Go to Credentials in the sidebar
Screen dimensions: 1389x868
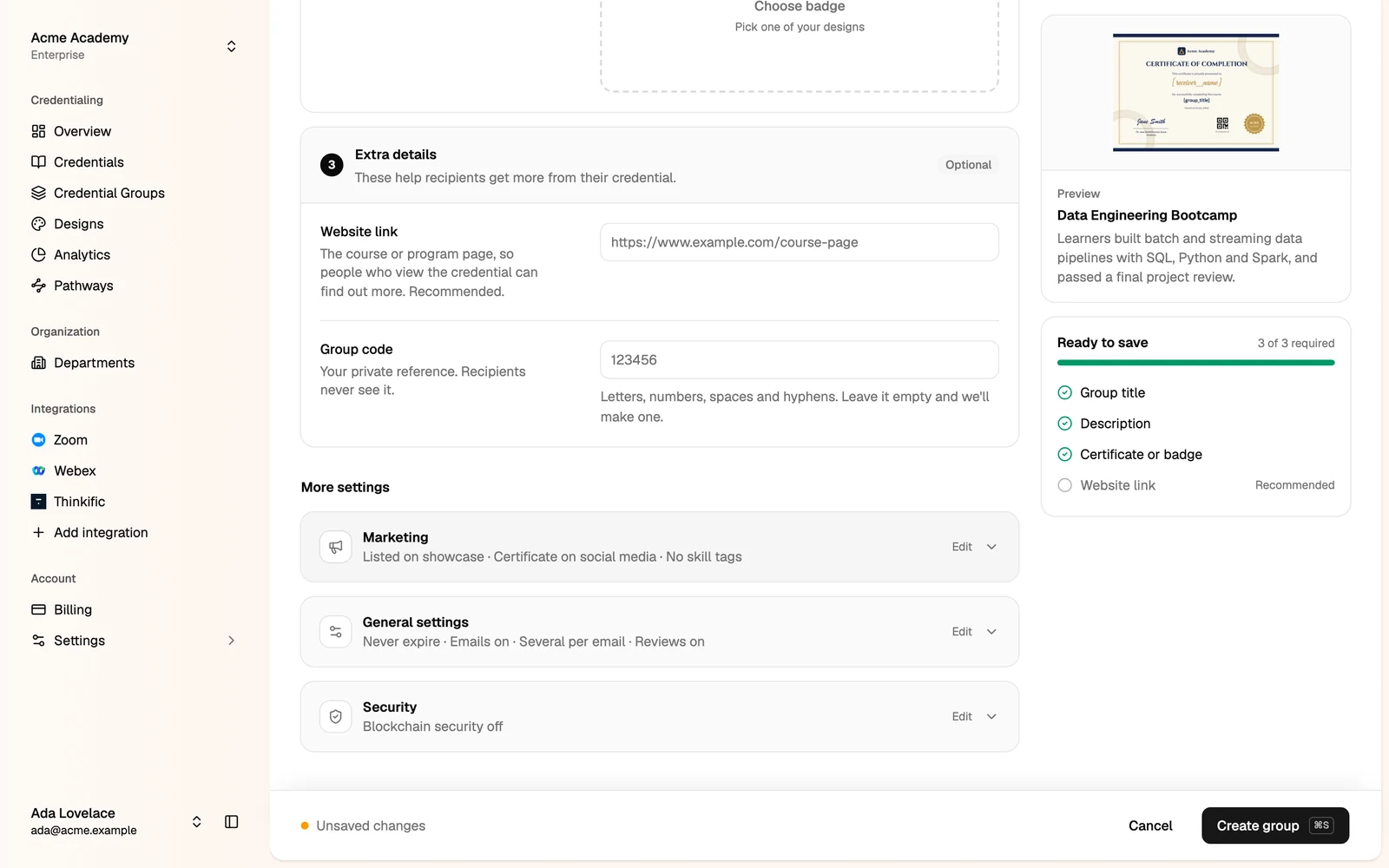[135, 162]
